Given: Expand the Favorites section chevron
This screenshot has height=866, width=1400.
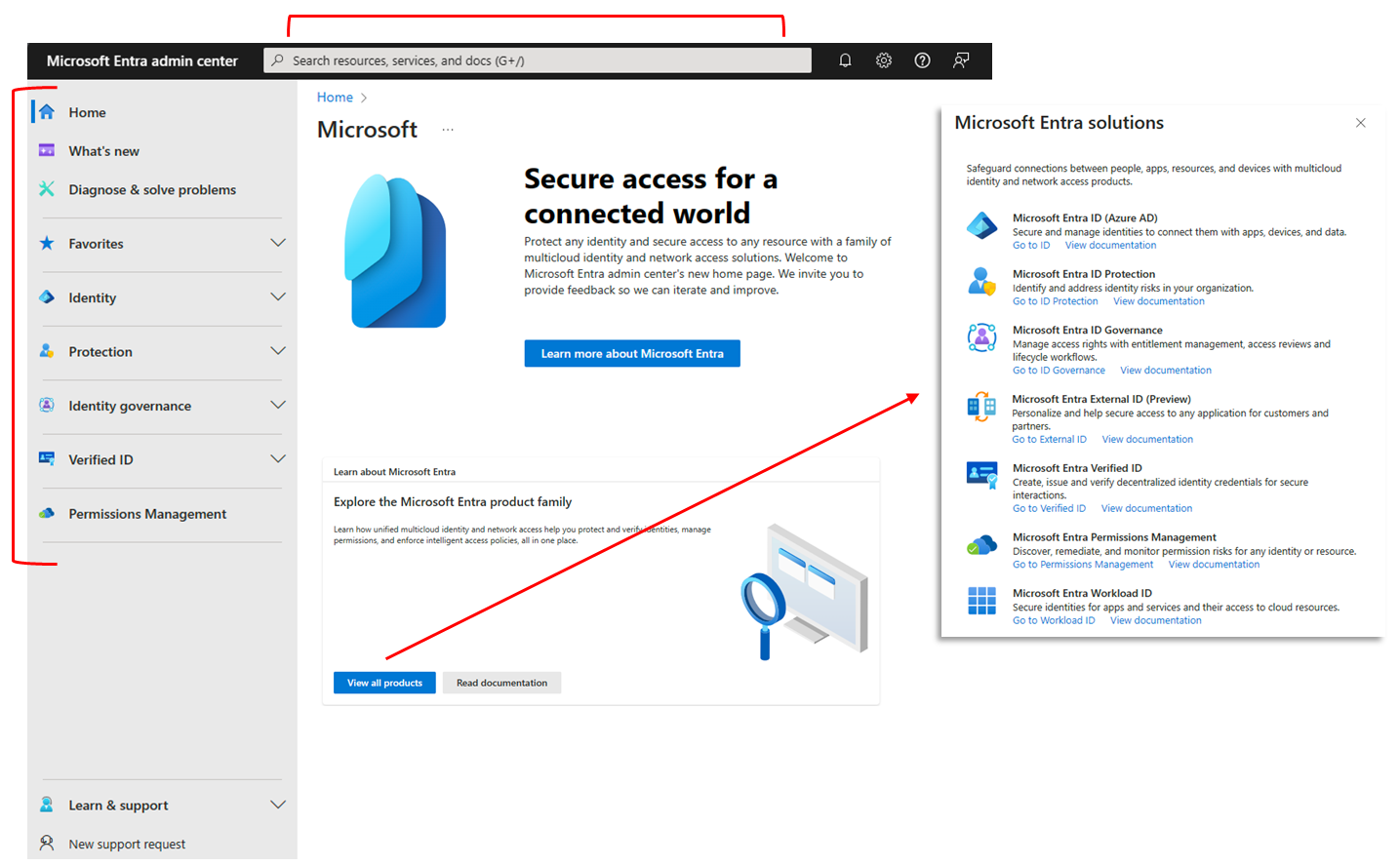Looking at the screenshot, I should pos(278,243).
